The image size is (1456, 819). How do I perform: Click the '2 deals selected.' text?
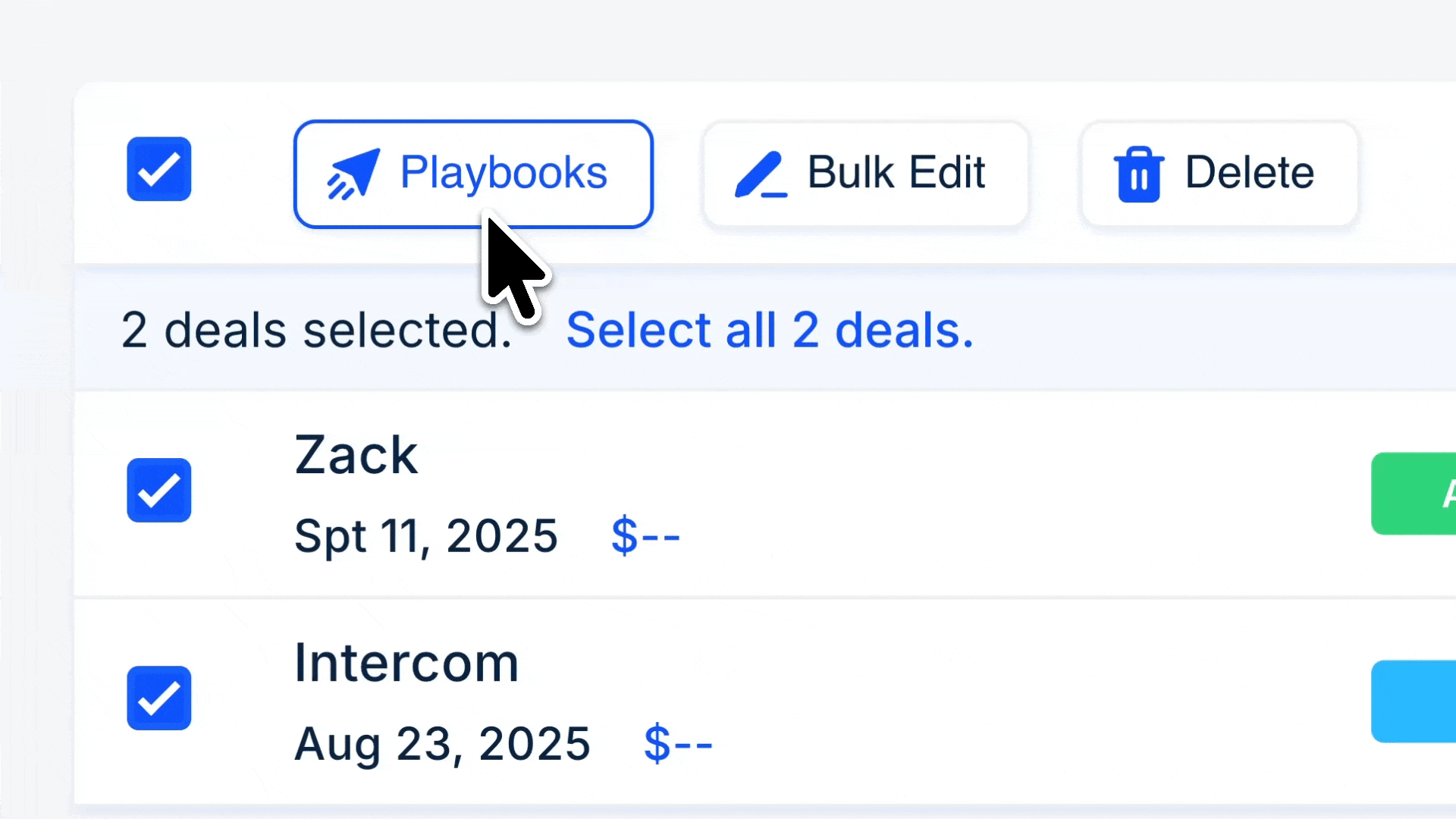pyautogui.click(x=317, y=331)
